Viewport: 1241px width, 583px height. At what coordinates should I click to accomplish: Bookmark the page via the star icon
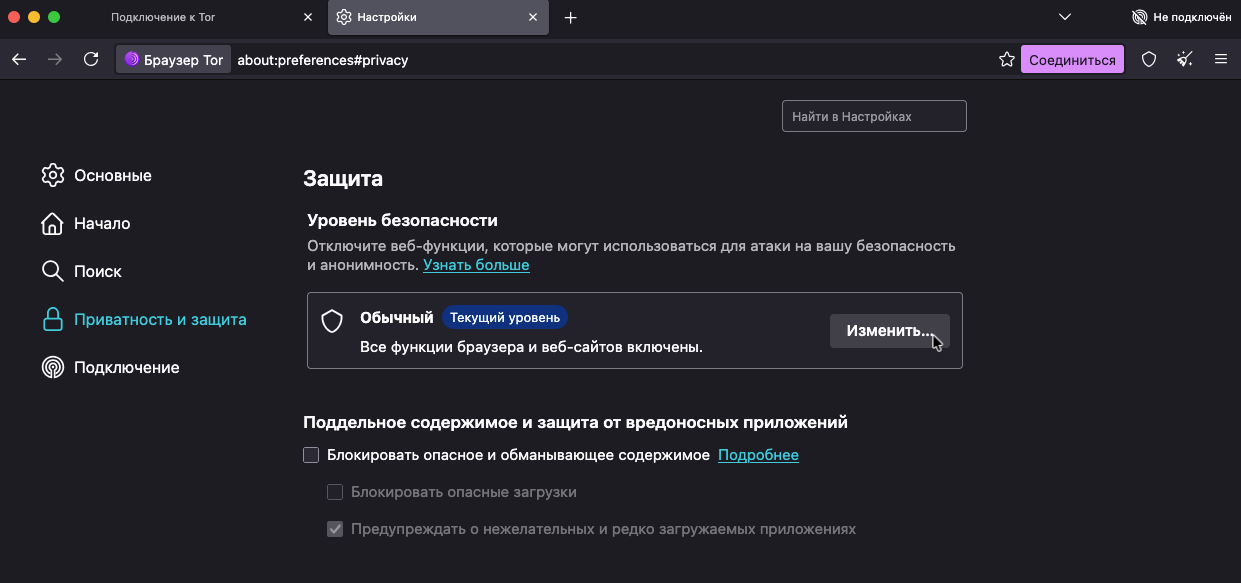point(1006,59)
